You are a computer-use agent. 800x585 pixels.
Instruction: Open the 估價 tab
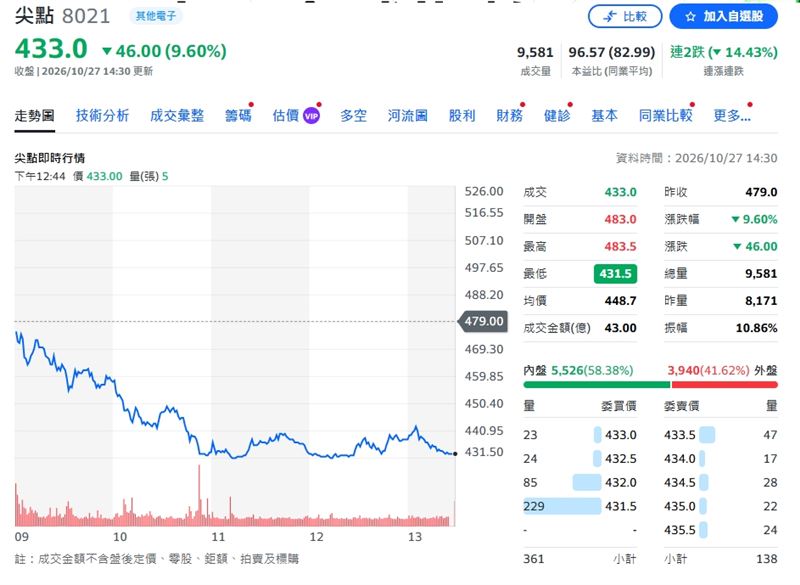[x=286, y=116]
